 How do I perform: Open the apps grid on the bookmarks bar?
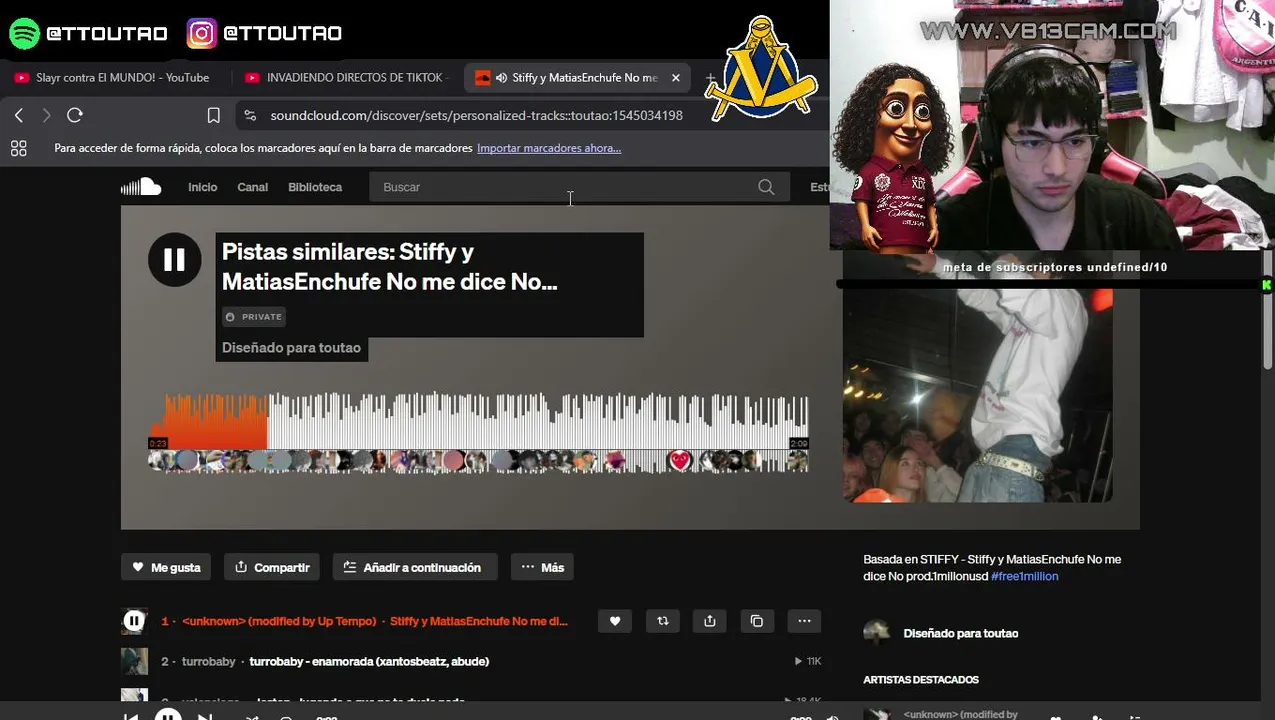click(x=18, y=148)
